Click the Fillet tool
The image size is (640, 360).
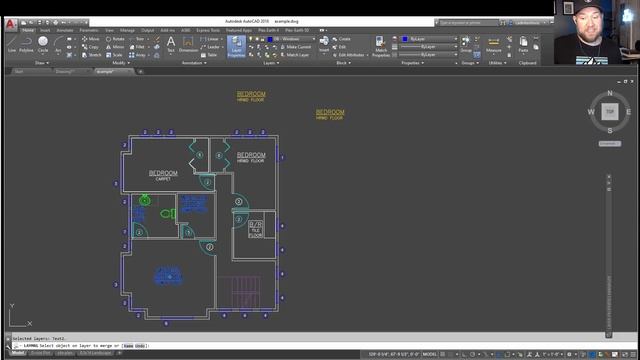(x=137, y=47)
